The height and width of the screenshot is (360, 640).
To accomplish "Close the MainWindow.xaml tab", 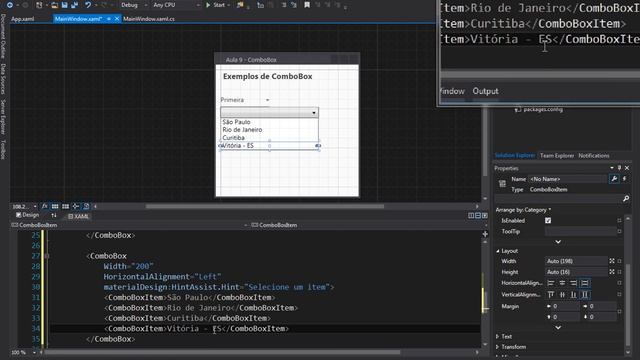I will pos(117,19).
